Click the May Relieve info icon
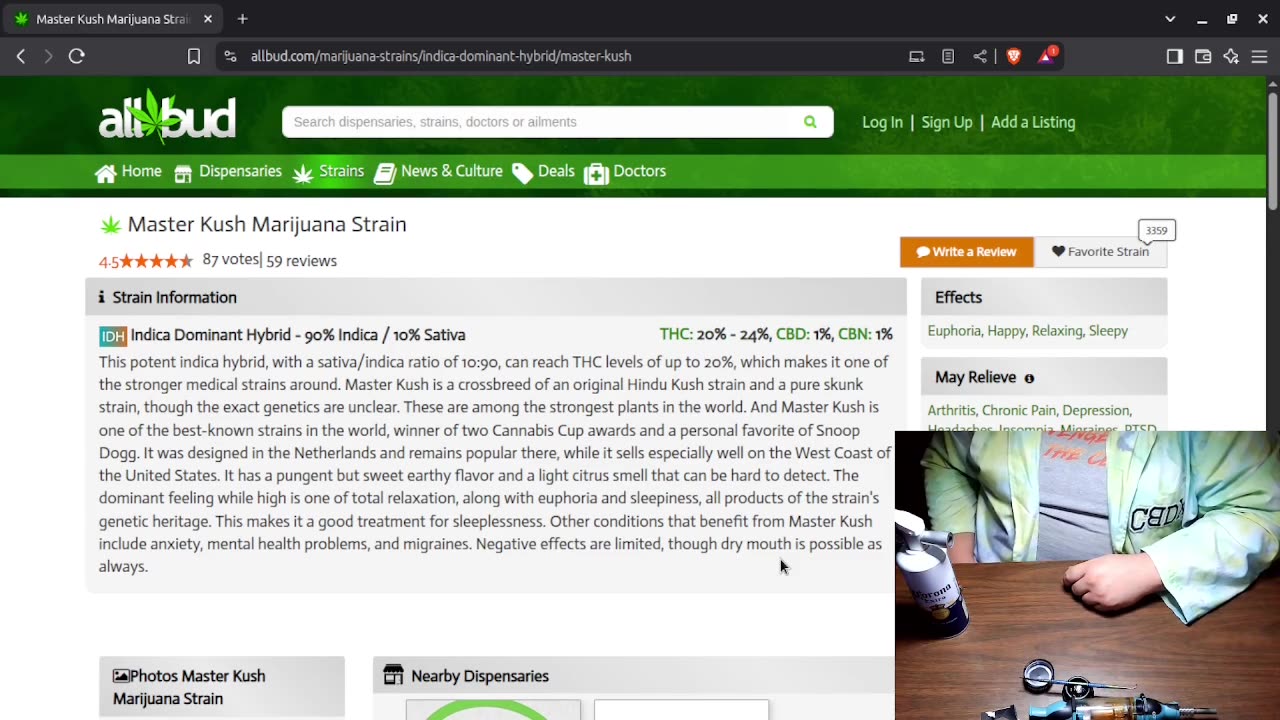This screenshot has height=720, width=1280. click(x=1029, y=378)
